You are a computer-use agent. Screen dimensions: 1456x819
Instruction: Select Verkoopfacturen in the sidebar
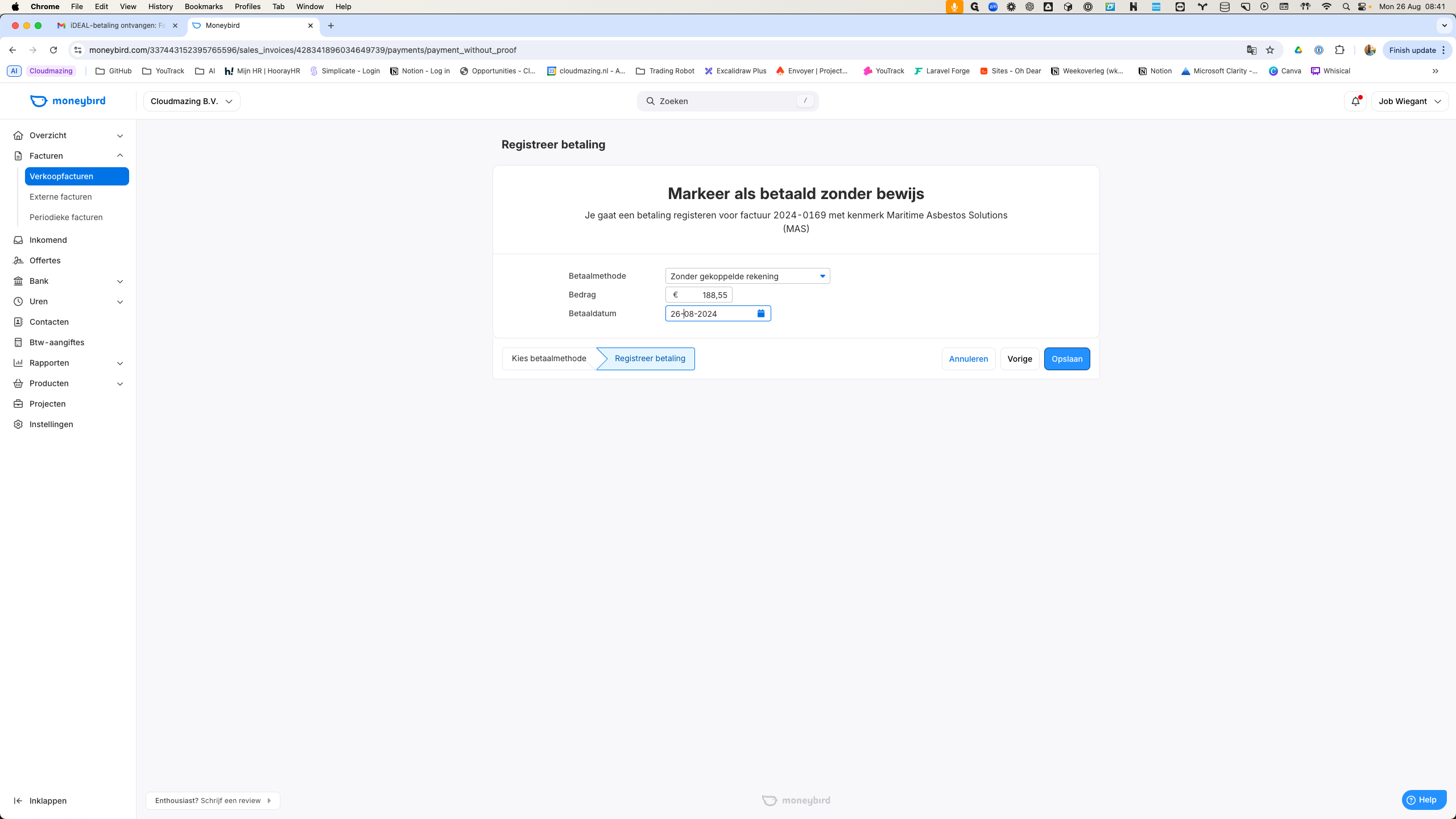77,176
